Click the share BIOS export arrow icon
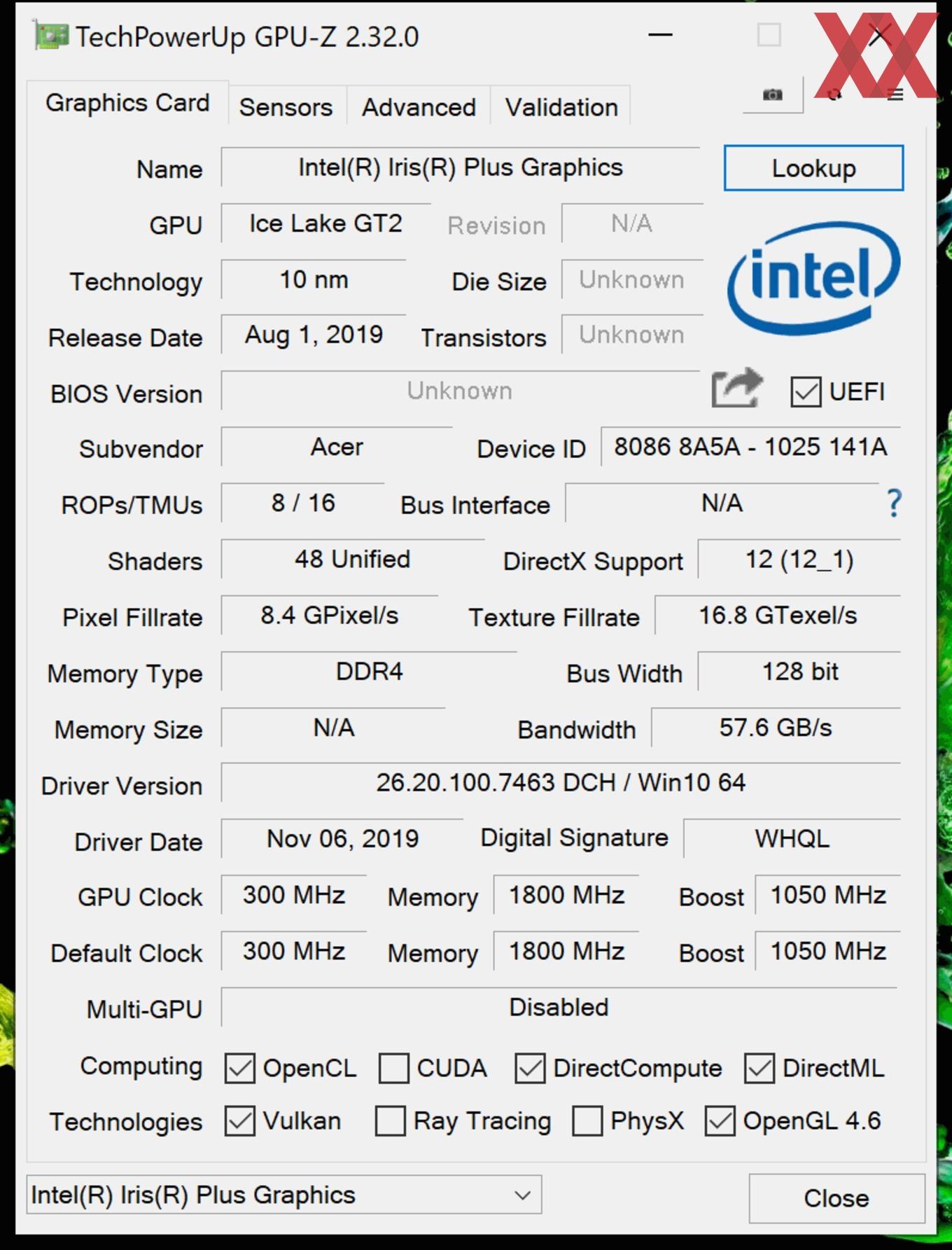 click(x=736, y=387)
